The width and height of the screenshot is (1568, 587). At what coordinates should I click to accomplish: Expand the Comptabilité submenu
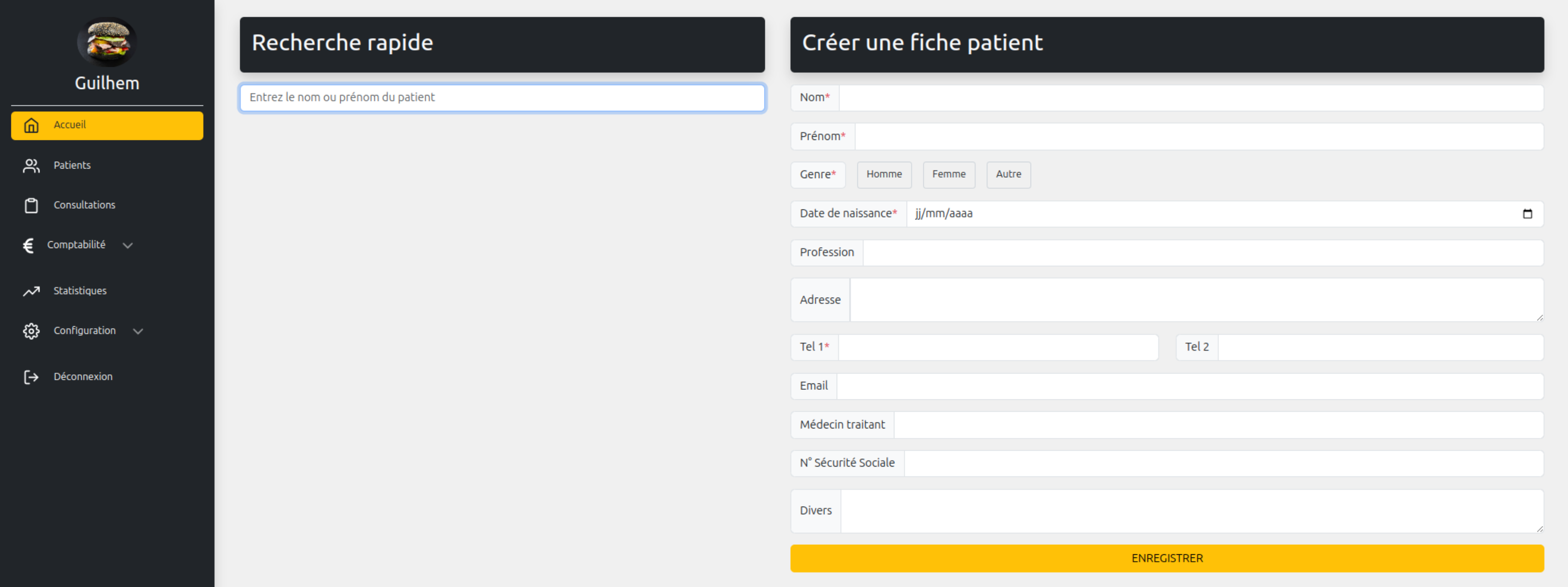point(128,245)
